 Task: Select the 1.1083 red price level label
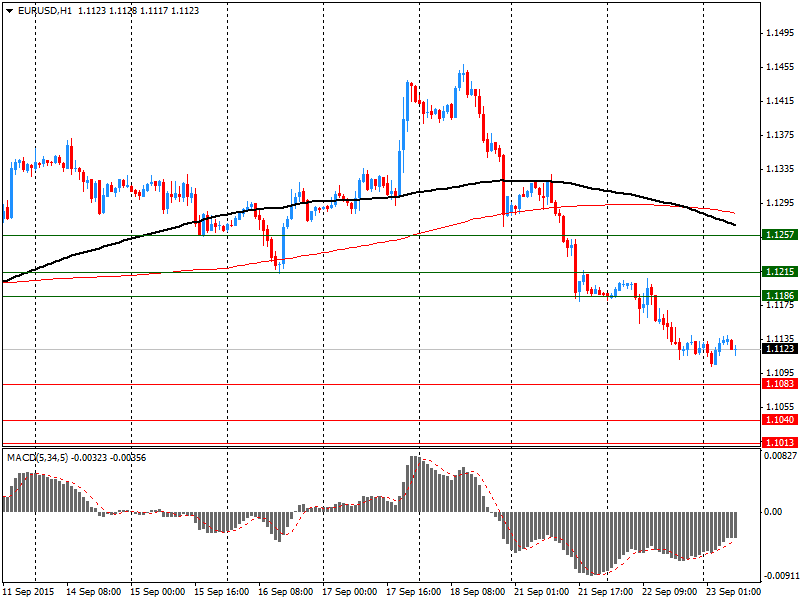pos(781,383)
